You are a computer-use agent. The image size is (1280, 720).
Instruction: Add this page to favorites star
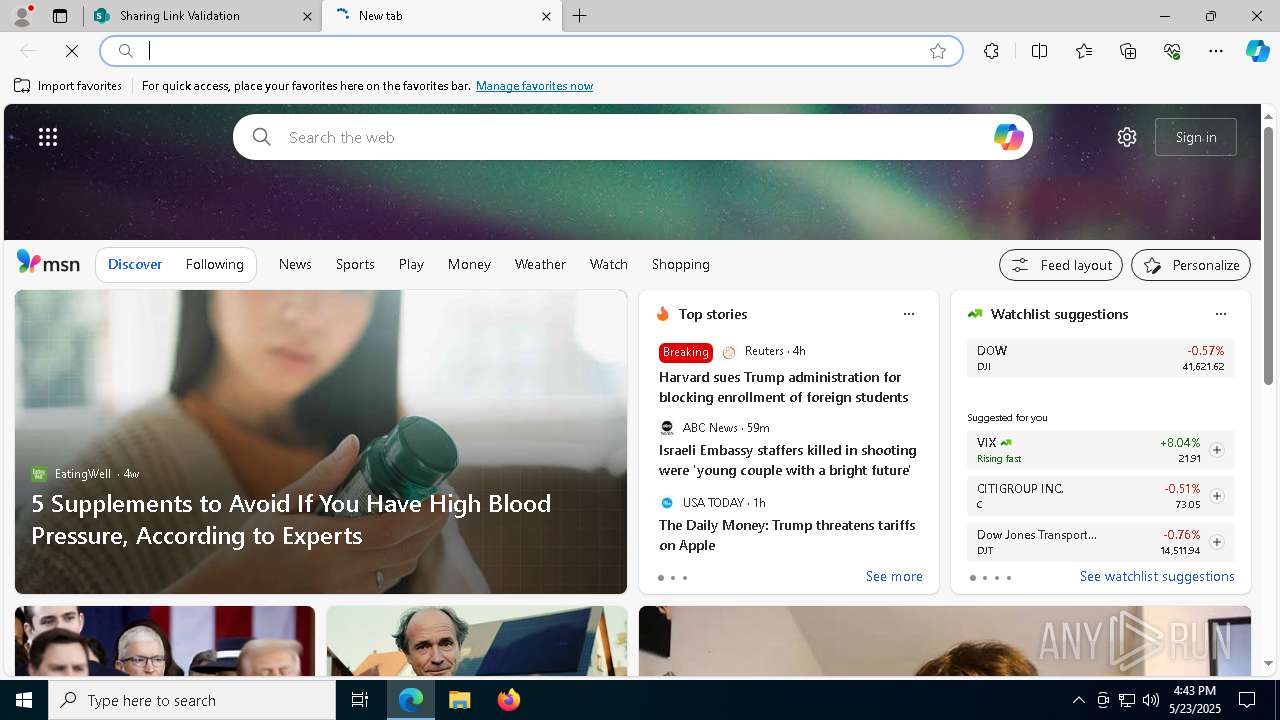[938, 51]
